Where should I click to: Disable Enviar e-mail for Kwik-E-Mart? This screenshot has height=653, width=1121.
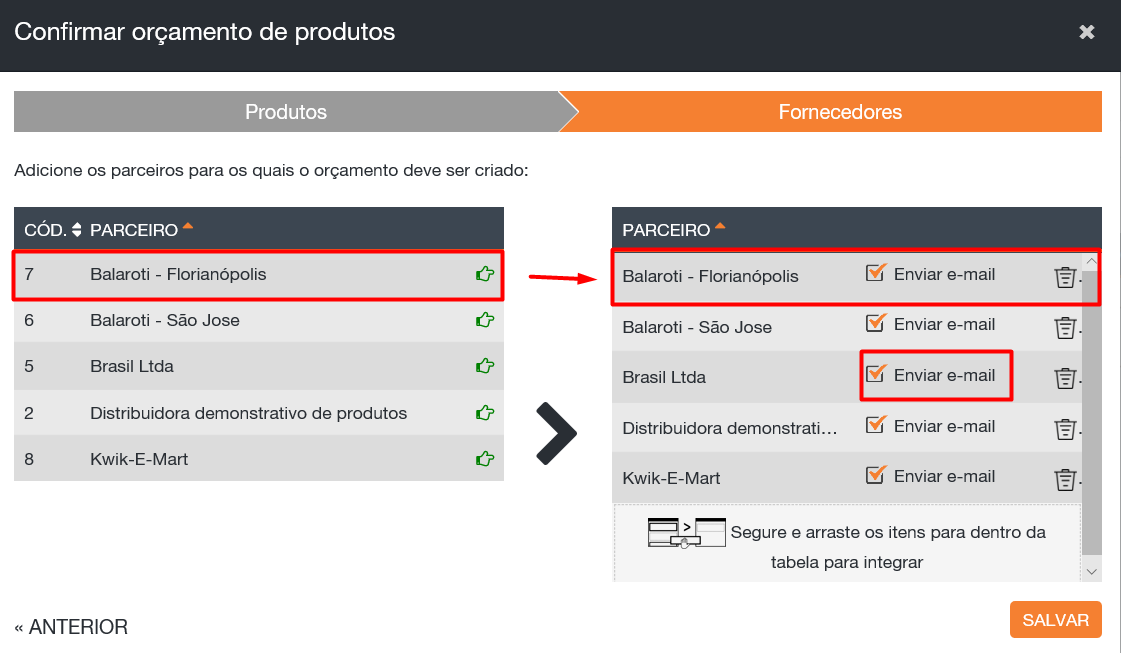coord(876,475)
